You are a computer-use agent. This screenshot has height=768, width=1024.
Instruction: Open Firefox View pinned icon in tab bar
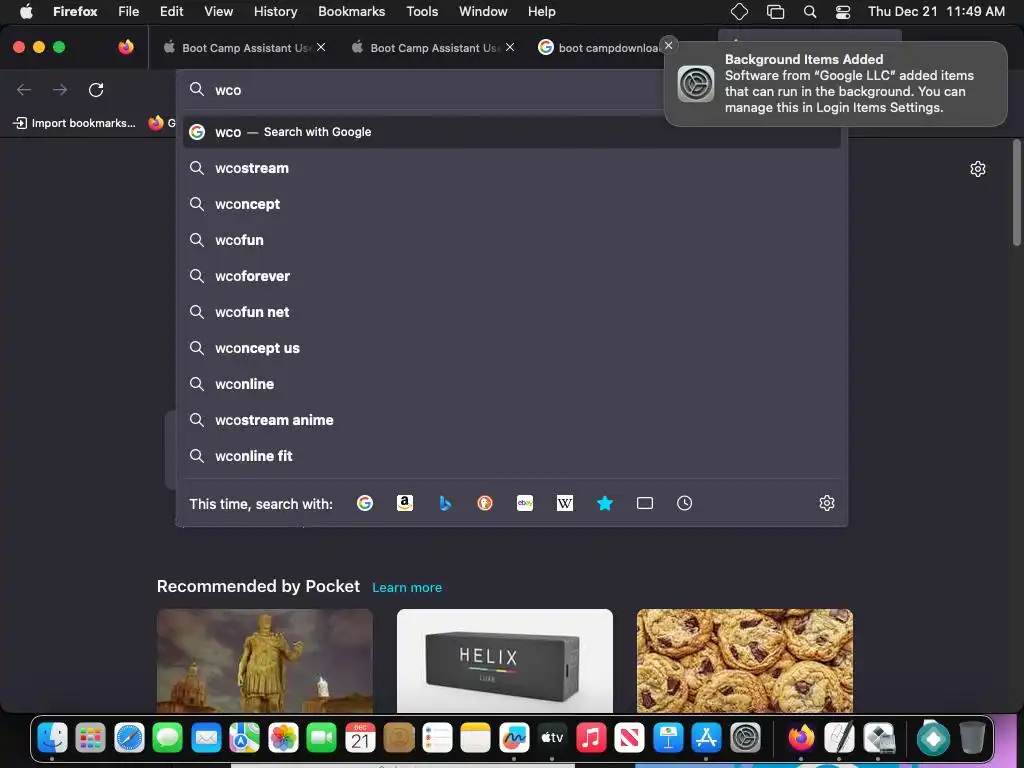(x=126, y=47)
